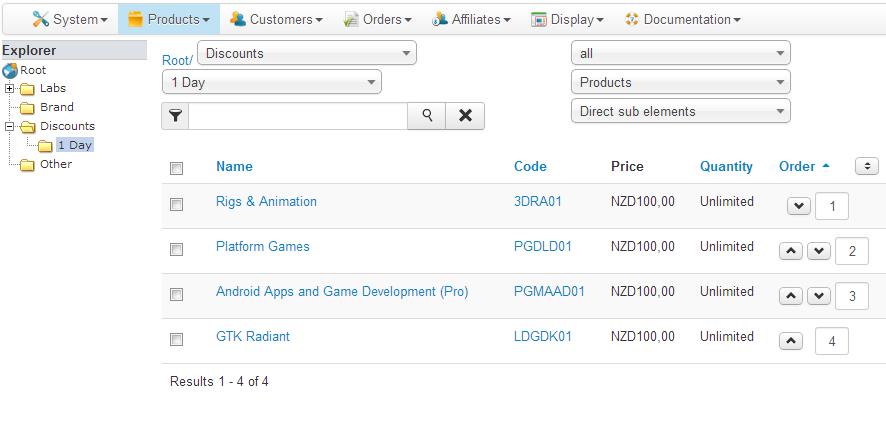The width and height of the screenshot is (886, 439).
Task: Collapse the Discounts folder in Explorer
Action: pyautogui.click(x=10, y=127)
